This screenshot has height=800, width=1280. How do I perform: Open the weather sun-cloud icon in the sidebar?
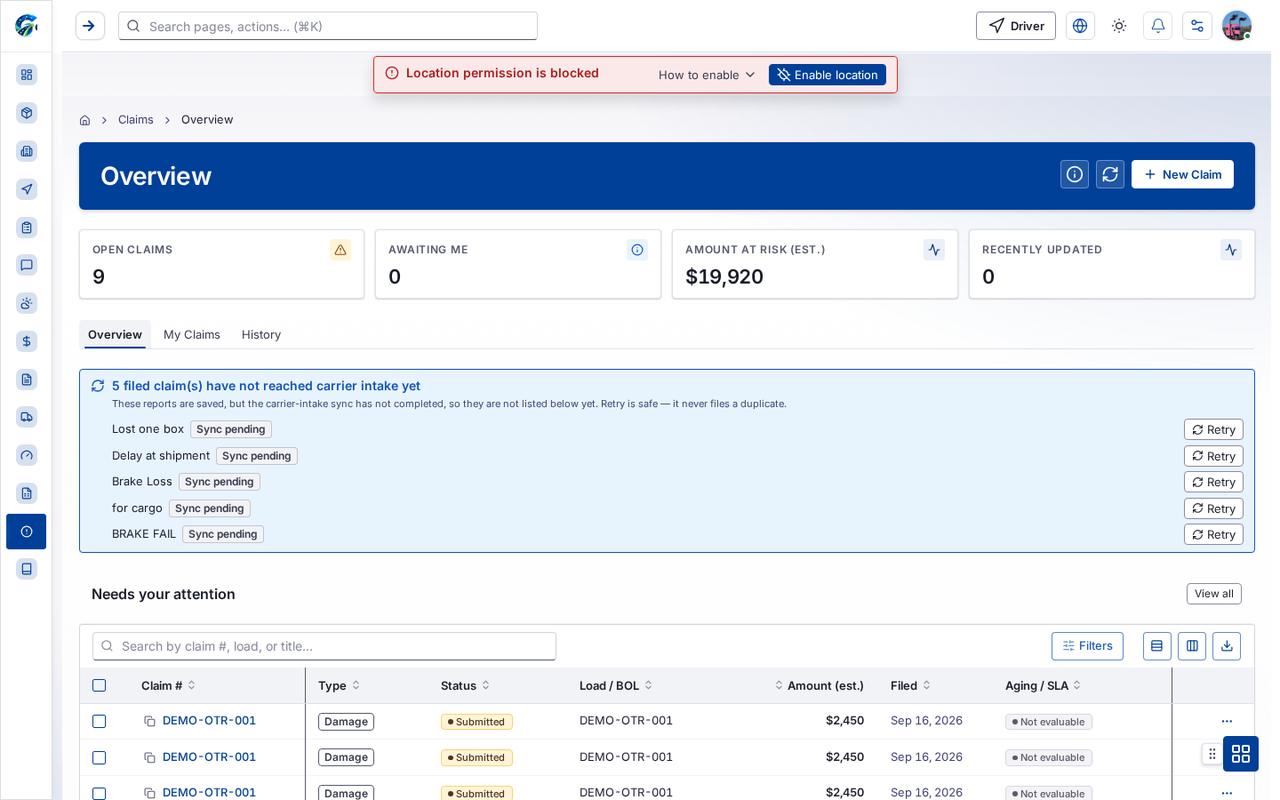(x=27, y=303)
